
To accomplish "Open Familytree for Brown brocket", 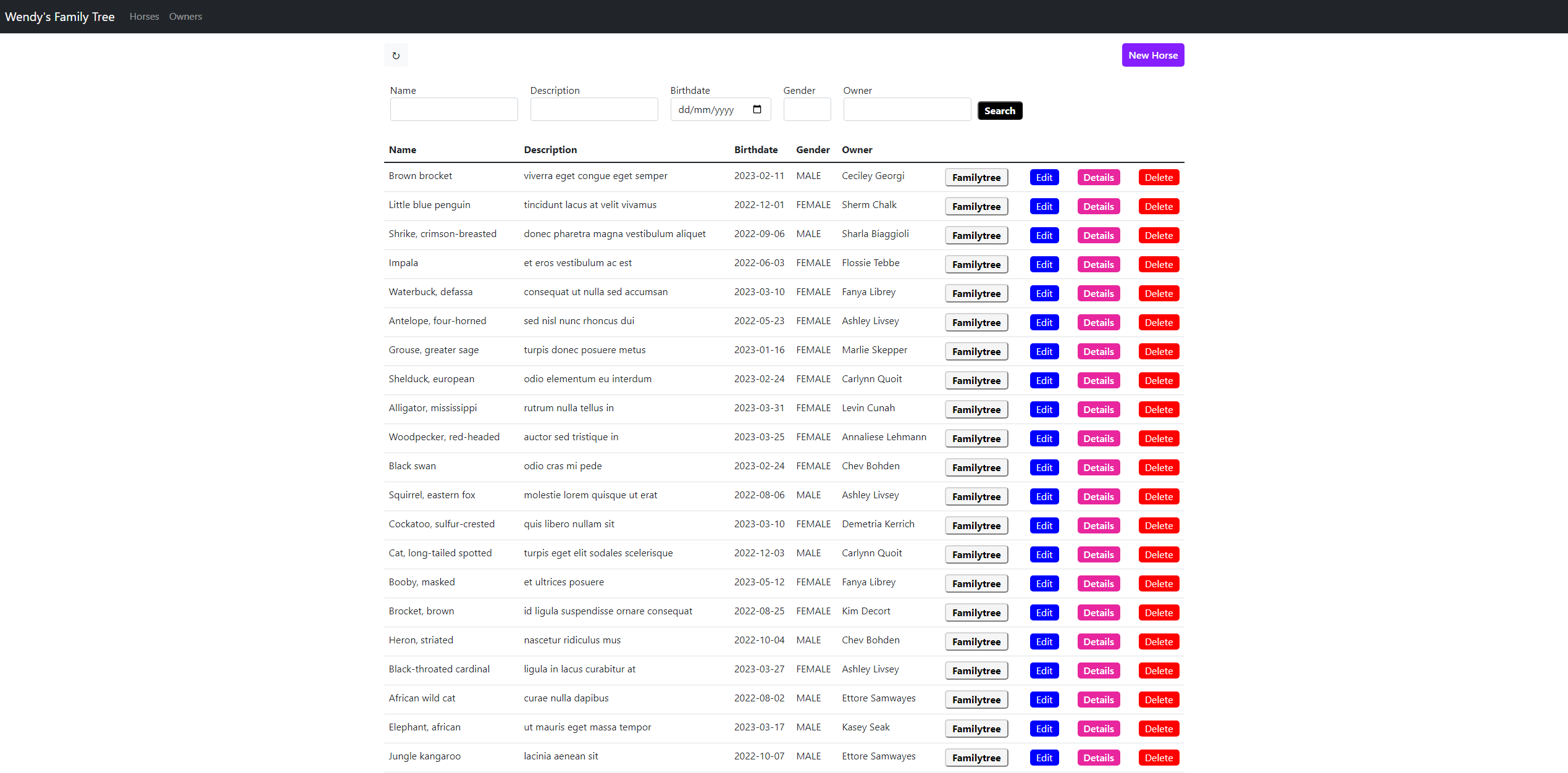I will pos(976,177).
